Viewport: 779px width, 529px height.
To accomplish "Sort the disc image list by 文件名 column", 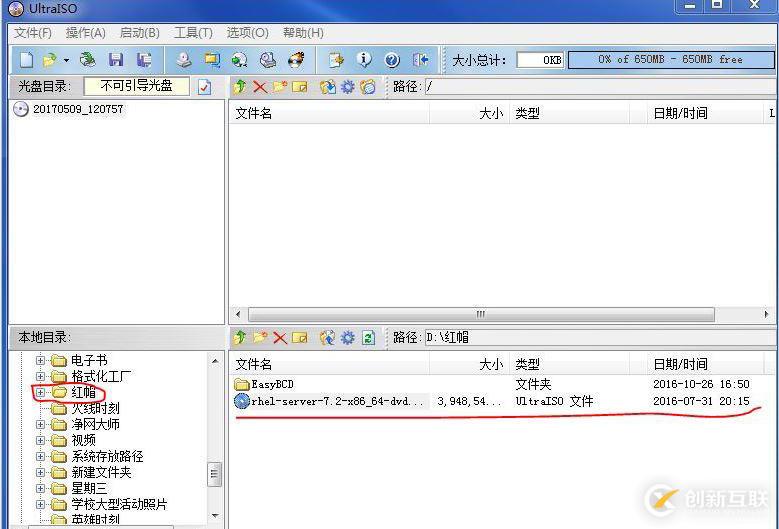I will [329, 114].
